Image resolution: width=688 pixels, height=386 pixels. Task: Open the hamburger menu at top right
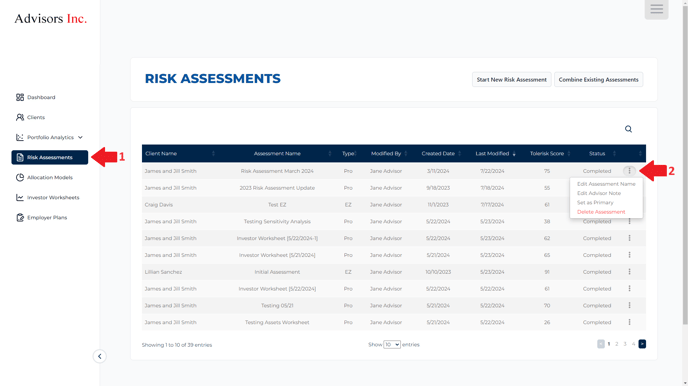(x=656, y=9)
